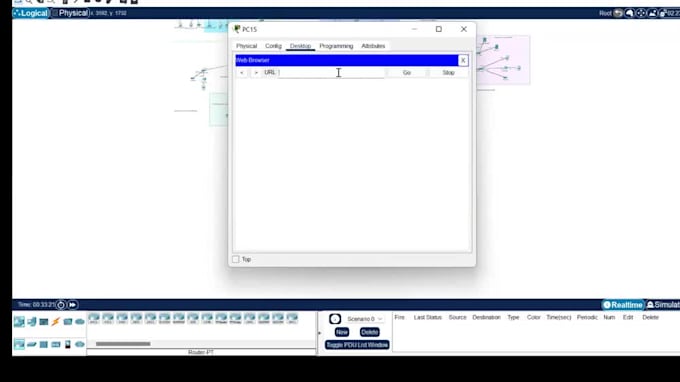Click the browser back arrow button
680x382 pixels.
242,72
